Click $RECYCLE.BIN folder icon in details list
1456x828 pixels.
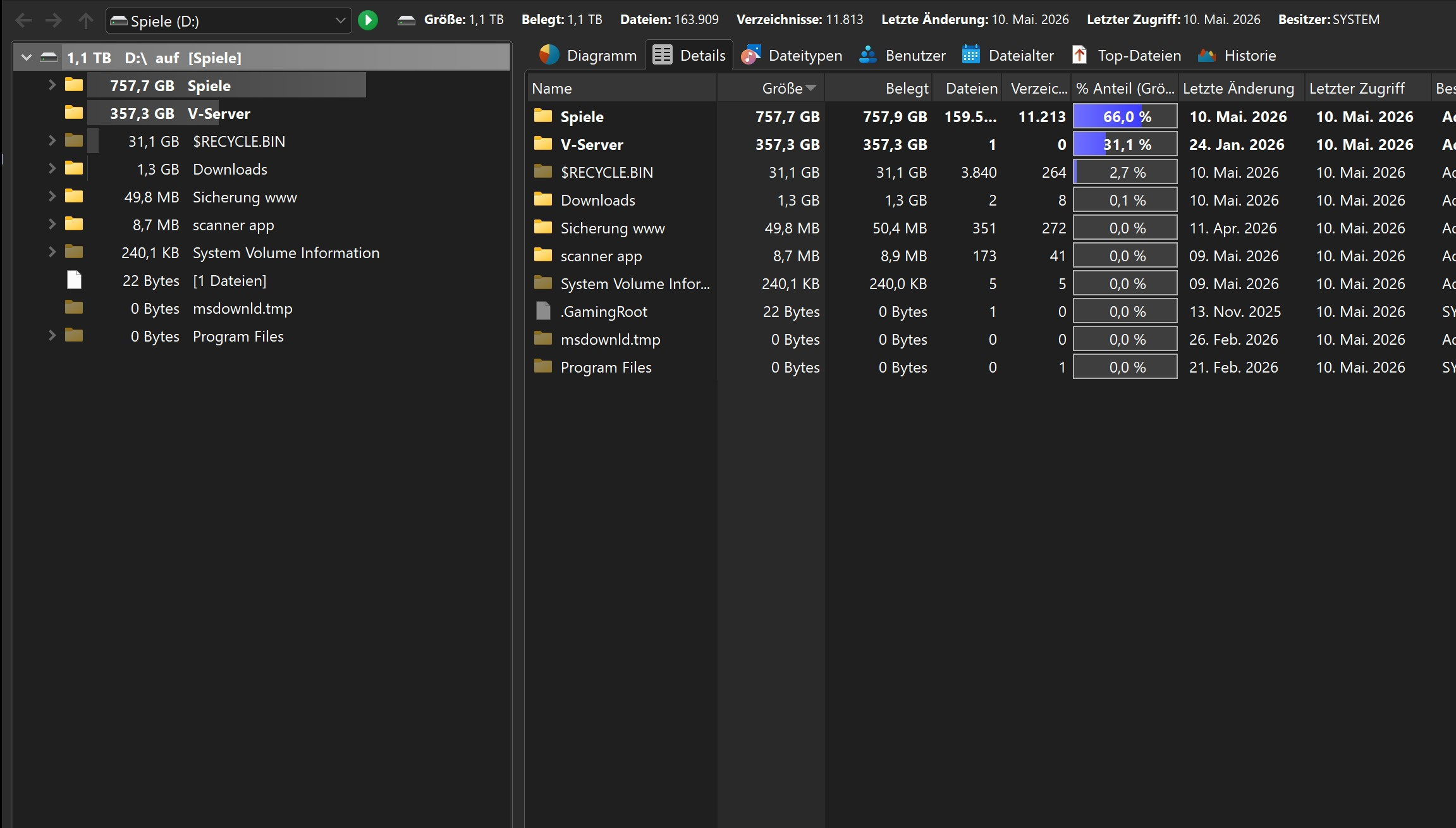click(x=543, y=171)
